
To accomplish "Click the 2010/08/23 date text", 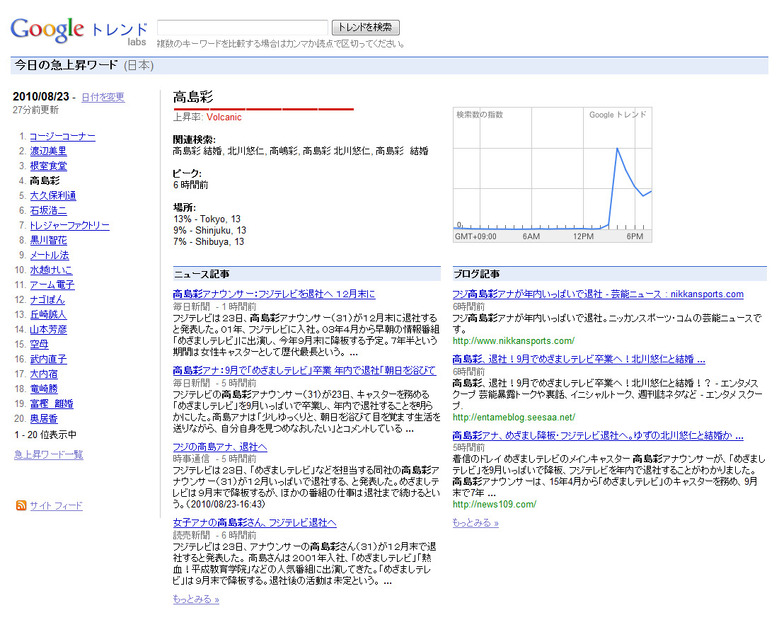I will [x=41, y=96].
